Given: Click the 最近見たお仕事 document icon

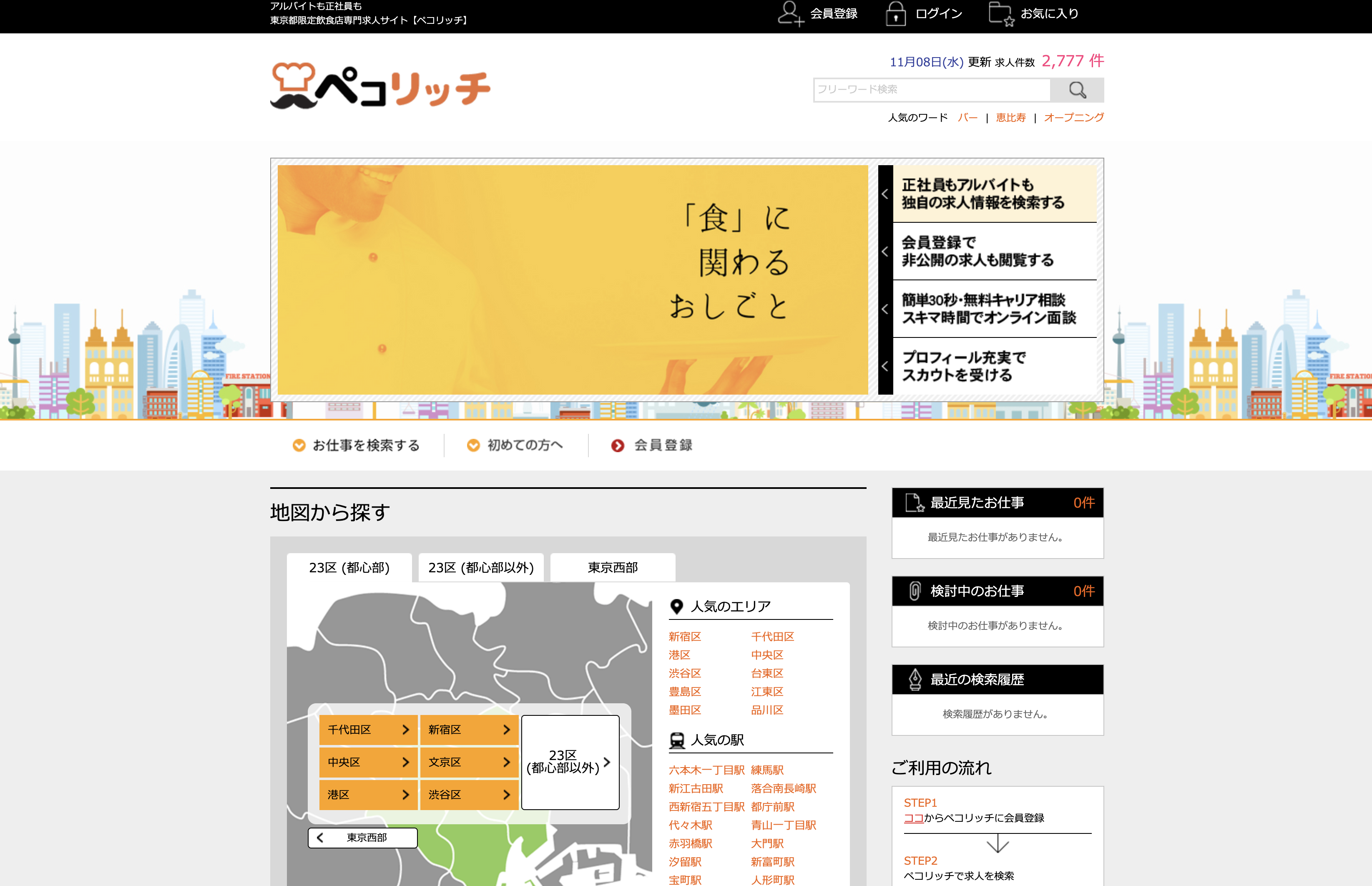Looking at the screenshot, I should click(914, 502).
